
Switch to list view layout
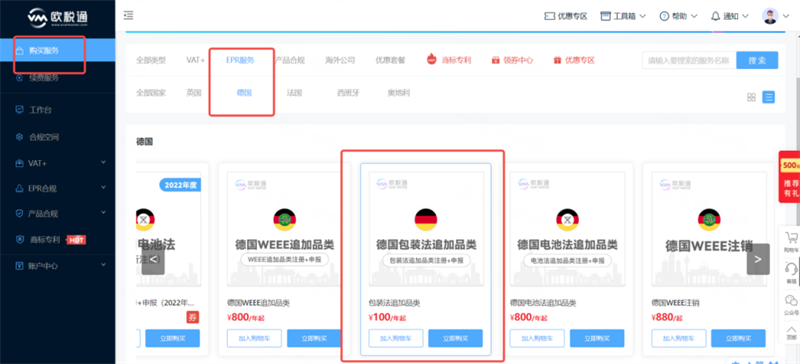[769, 97]
